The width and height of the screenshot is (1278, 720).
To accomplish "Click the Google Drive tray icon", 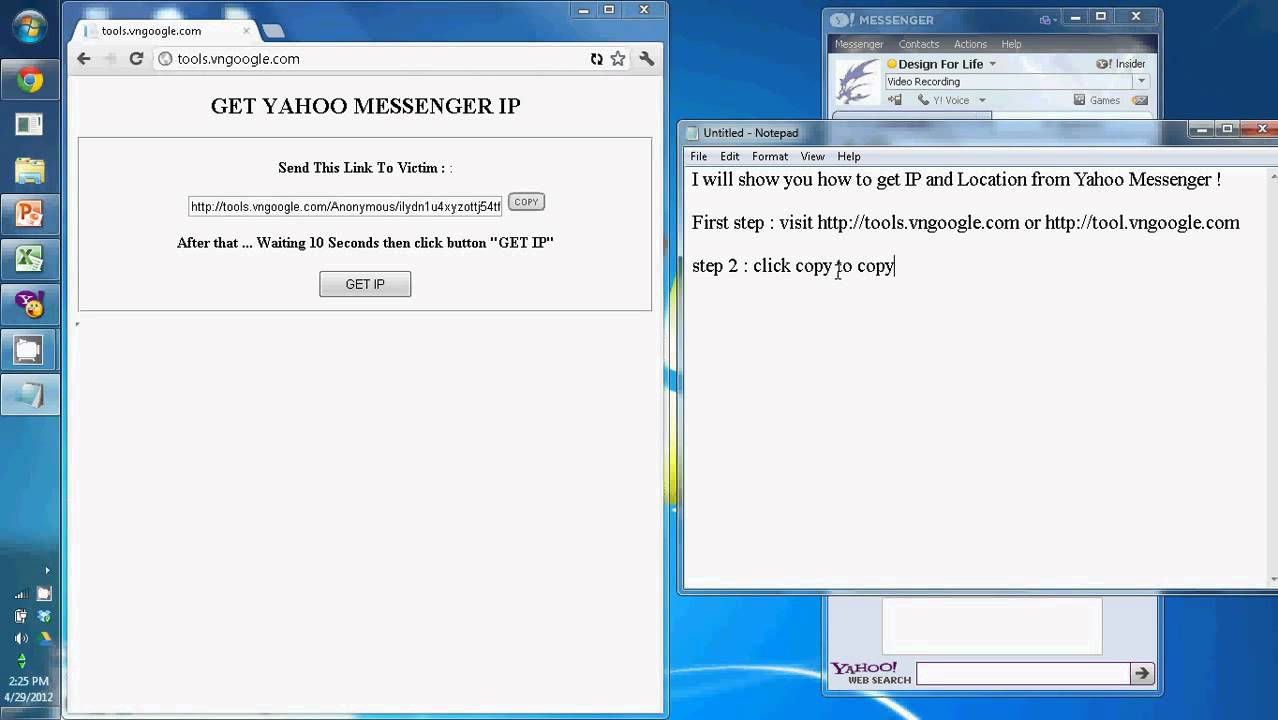I will coord(44,638).
